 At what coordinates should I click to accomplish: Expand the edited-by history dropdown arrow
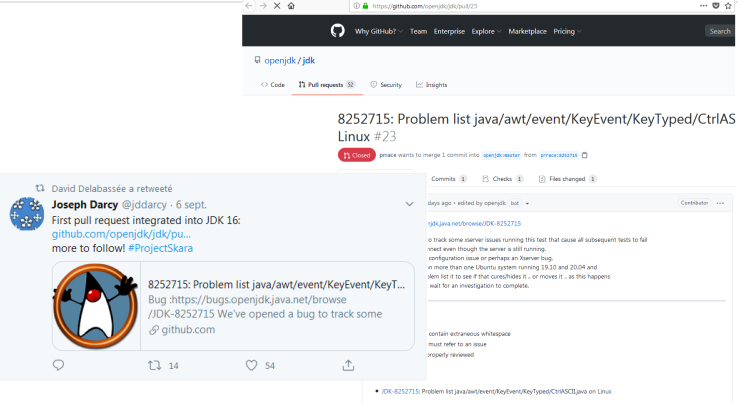tap(527, 203)
